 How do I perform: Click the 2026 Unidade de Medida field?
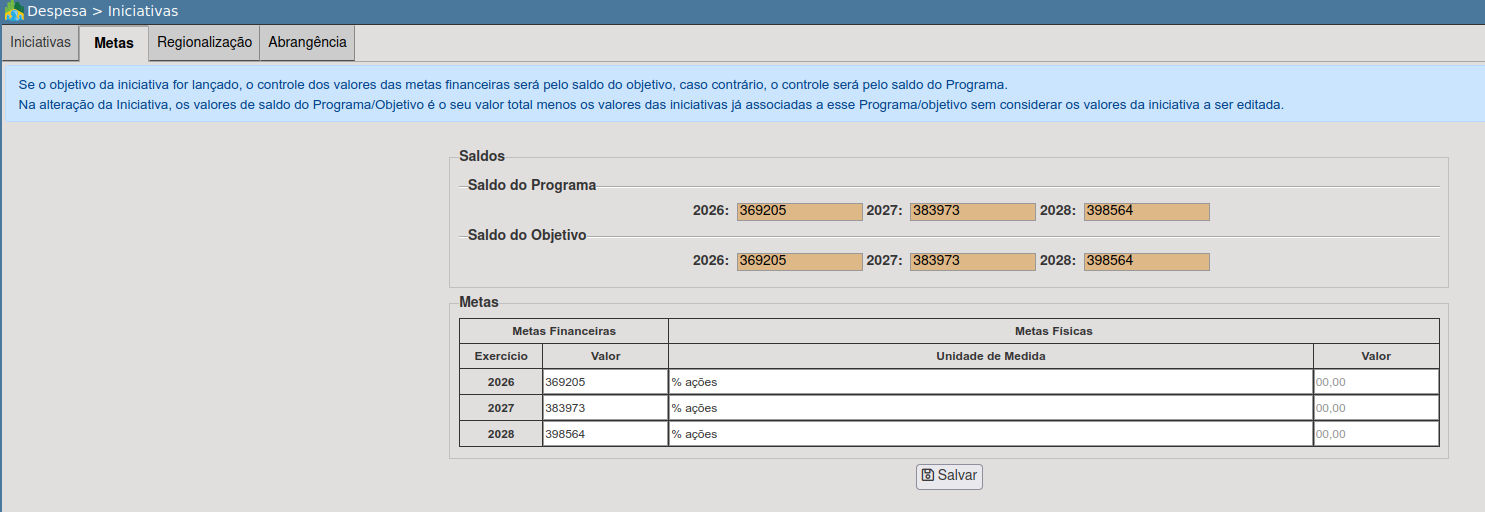(990, 382)
